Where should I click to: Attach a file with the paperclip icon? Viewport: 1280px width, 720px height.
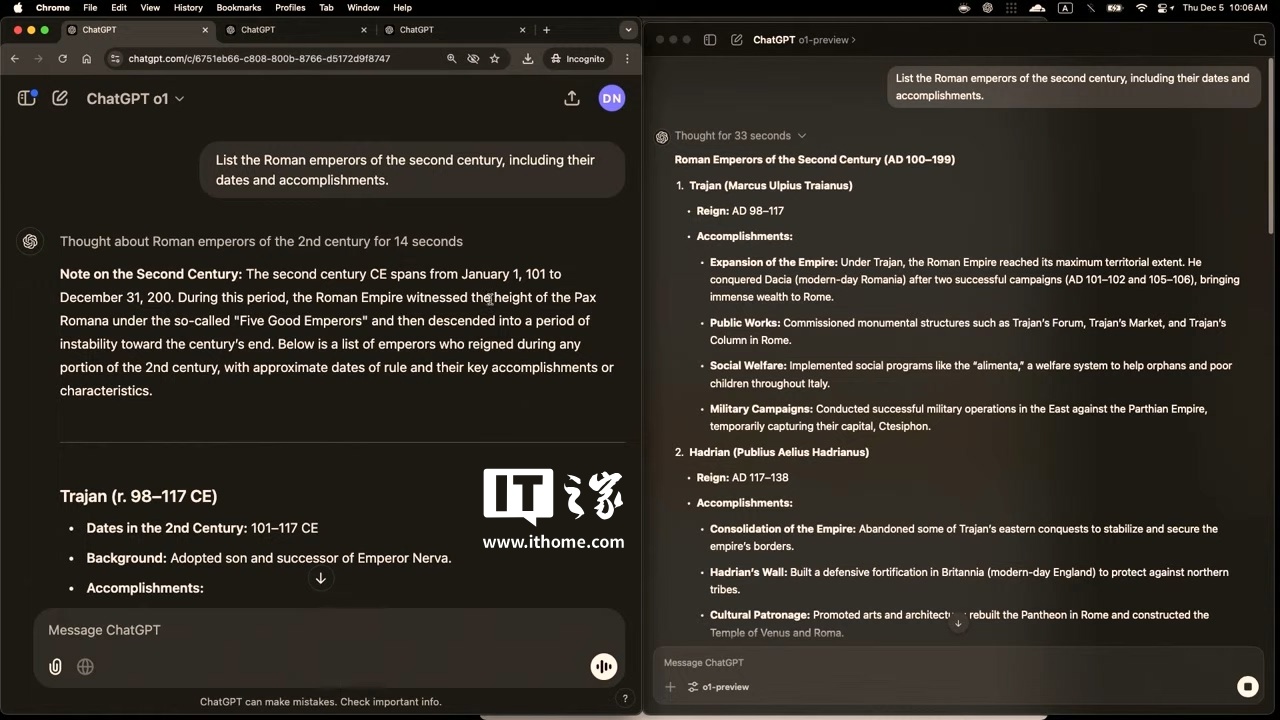(x=55, y=667)
